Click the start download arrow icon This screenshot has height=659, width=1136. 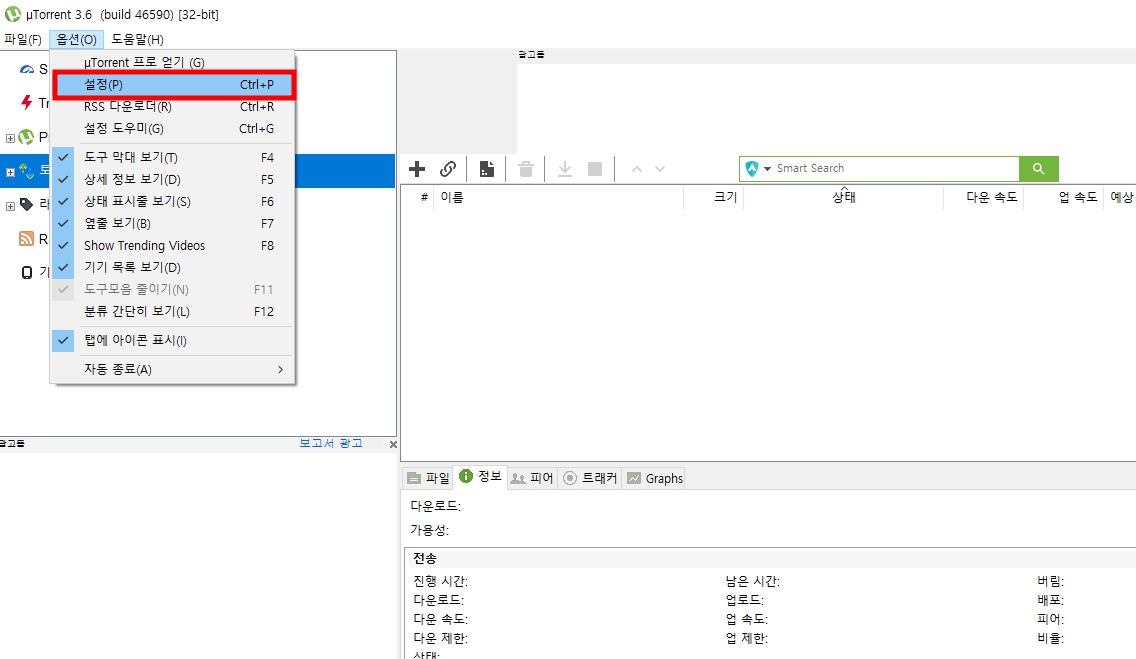(x=565, y=169)
